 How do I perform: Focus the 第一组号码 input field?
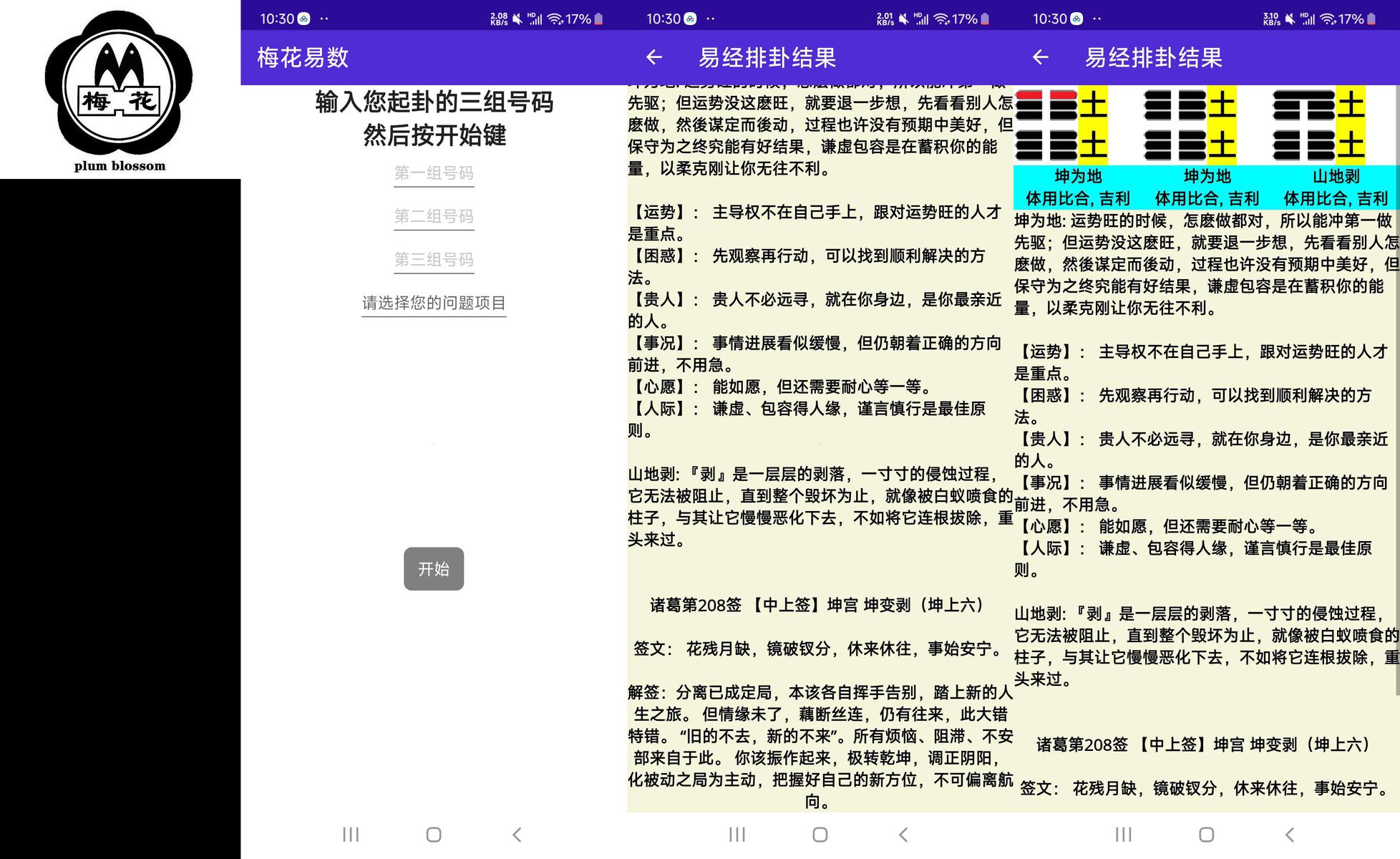coord(434,173)
